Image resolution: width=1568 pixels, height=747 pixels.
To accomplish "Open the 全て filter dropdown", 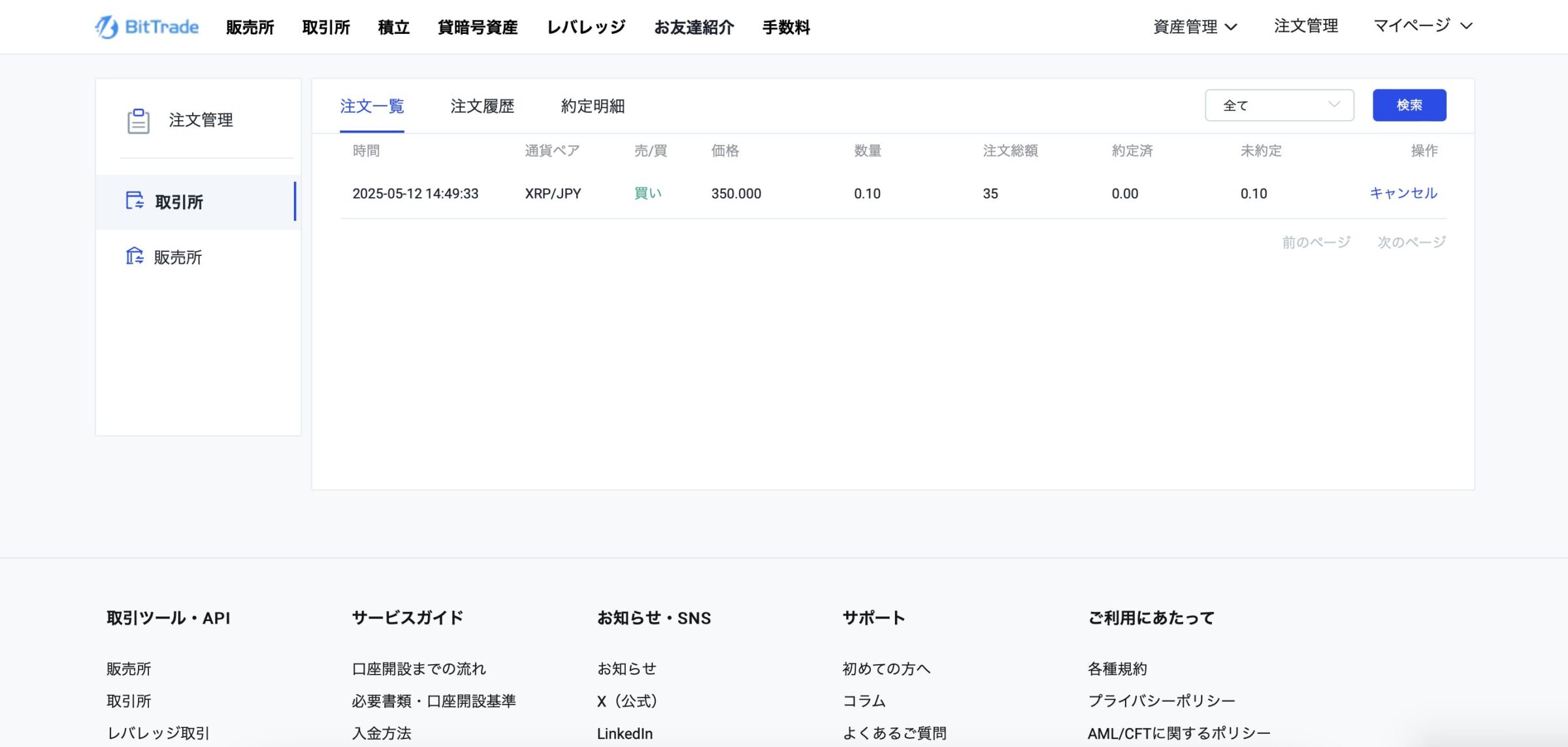I will (x=1279, y=105).
